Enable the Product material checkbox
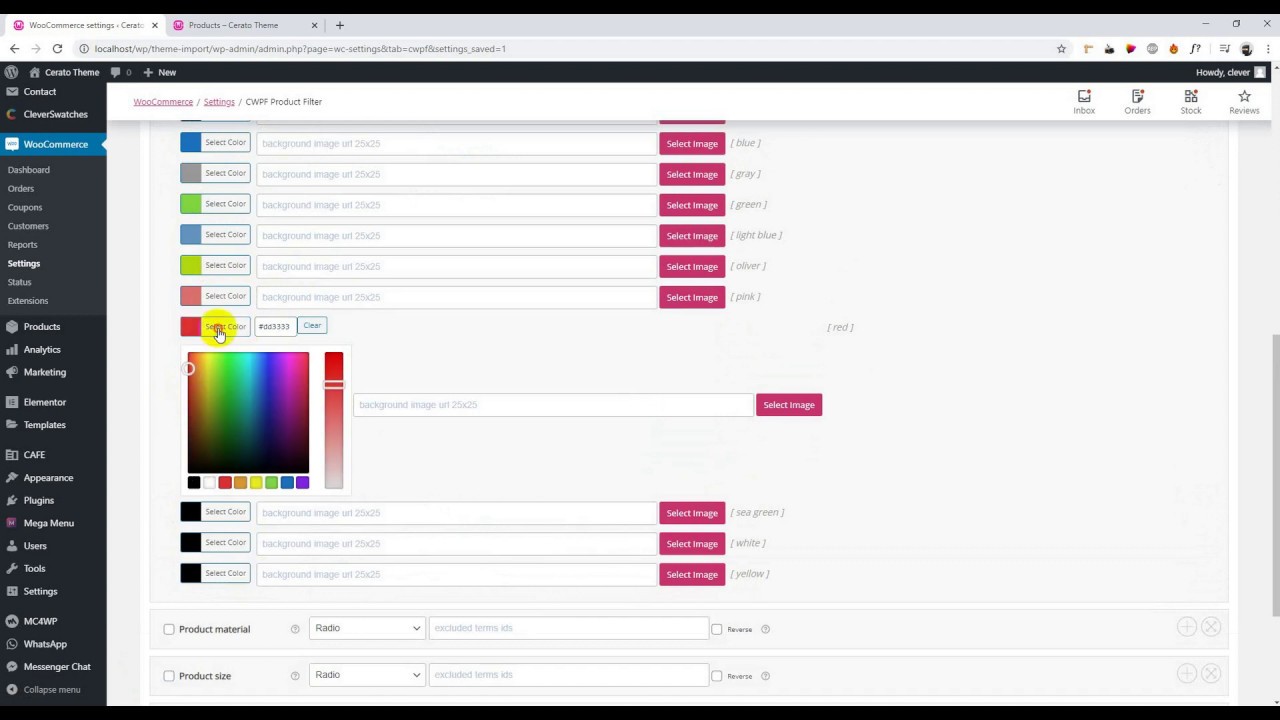This screenshot has width=1280, height=720. (169, 629)
